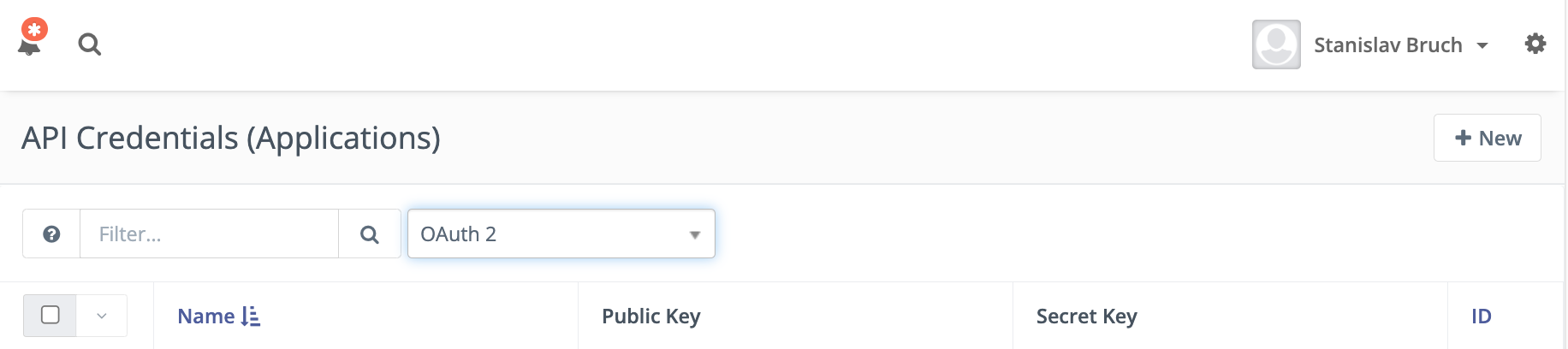1568x349 pixels.
Task: Click the Public Key column header
Action: click(x=651, y=316)
